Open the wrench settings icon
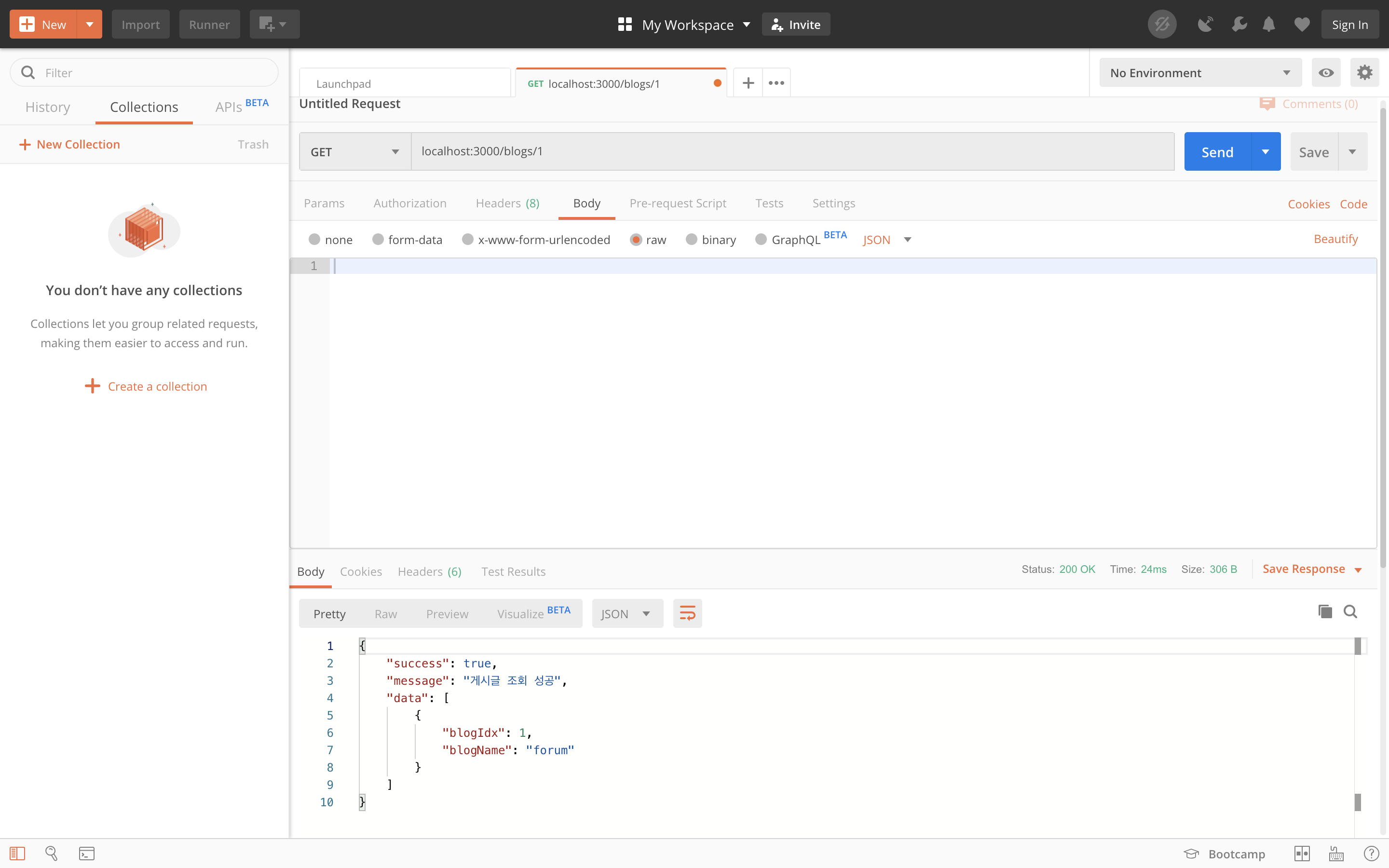 (x=1239, y=25)
